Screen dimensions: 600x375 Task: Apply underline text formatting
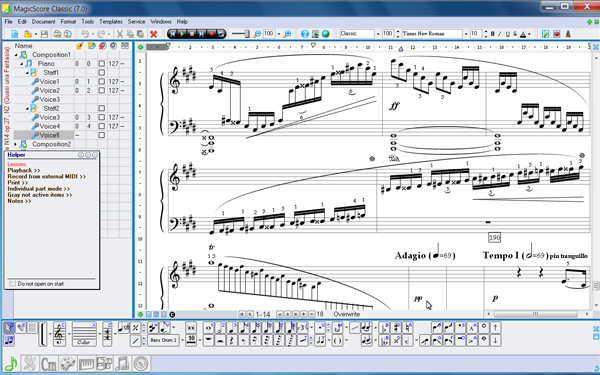click(x=508, y=34)
